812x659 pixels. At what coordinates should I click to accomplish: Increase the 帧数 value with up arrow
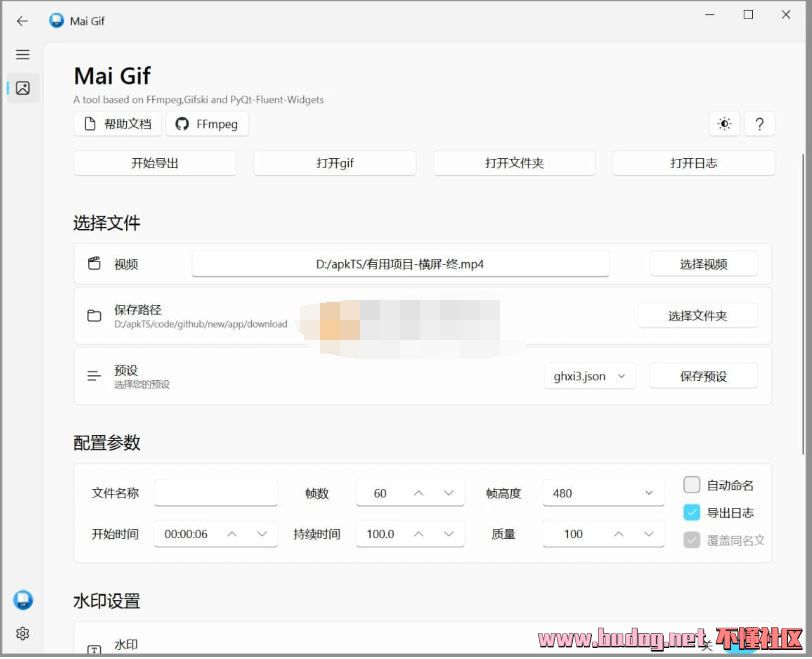point(419,493)
